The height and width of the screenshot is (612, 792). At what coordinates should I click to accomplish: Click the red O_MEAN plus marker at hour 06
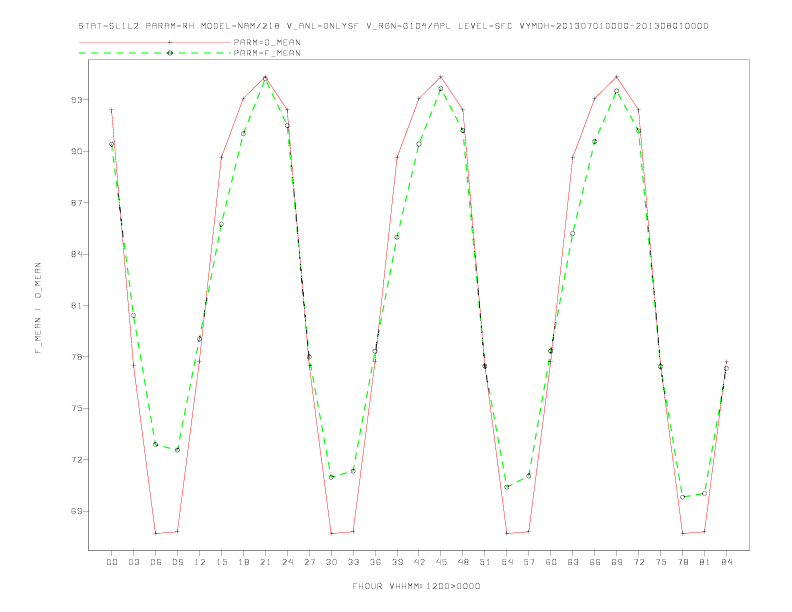click(156, 533)
